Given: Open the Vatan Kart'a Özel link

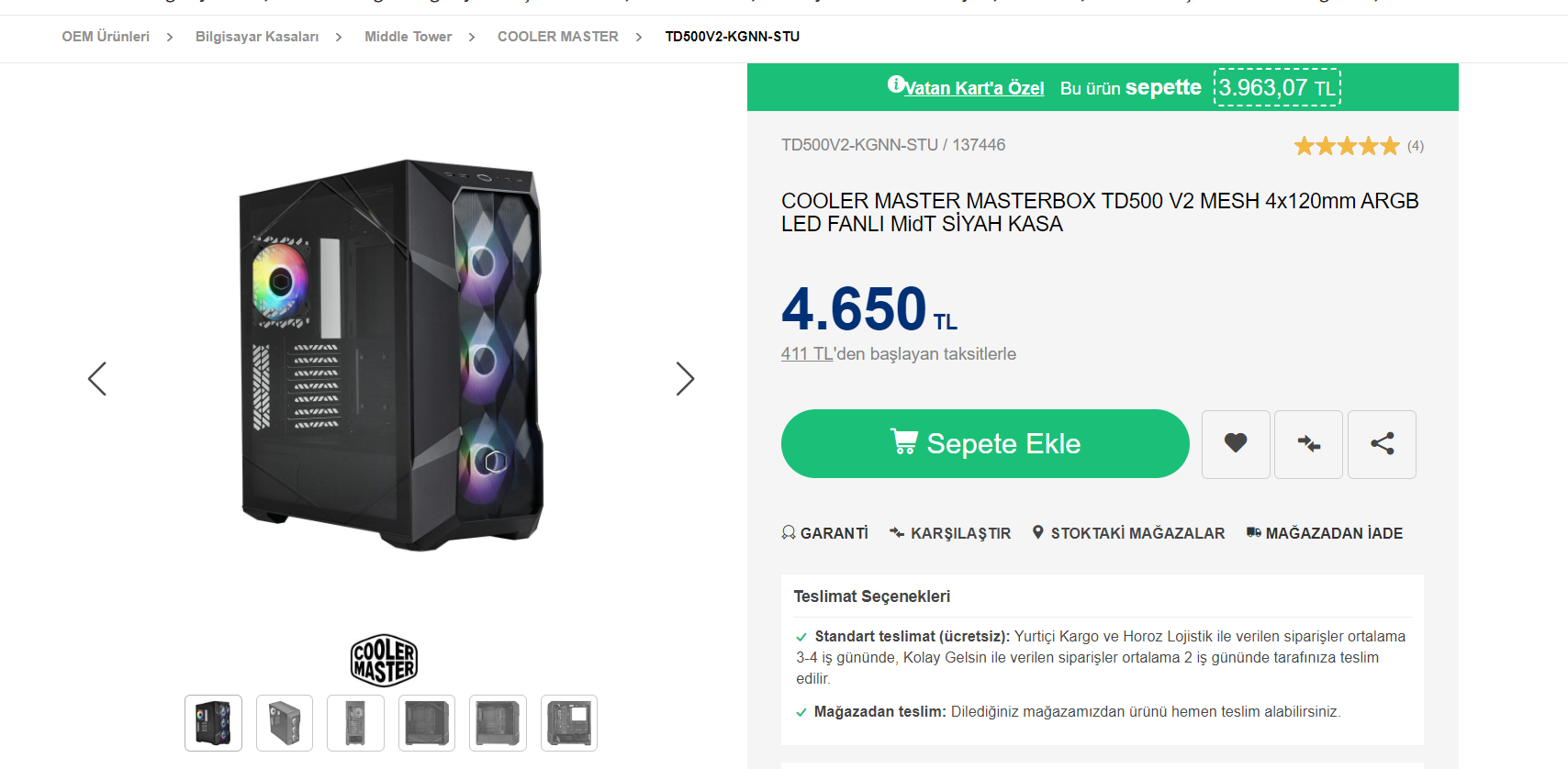Looking at the screenshot, I should [x=975, y=88].
